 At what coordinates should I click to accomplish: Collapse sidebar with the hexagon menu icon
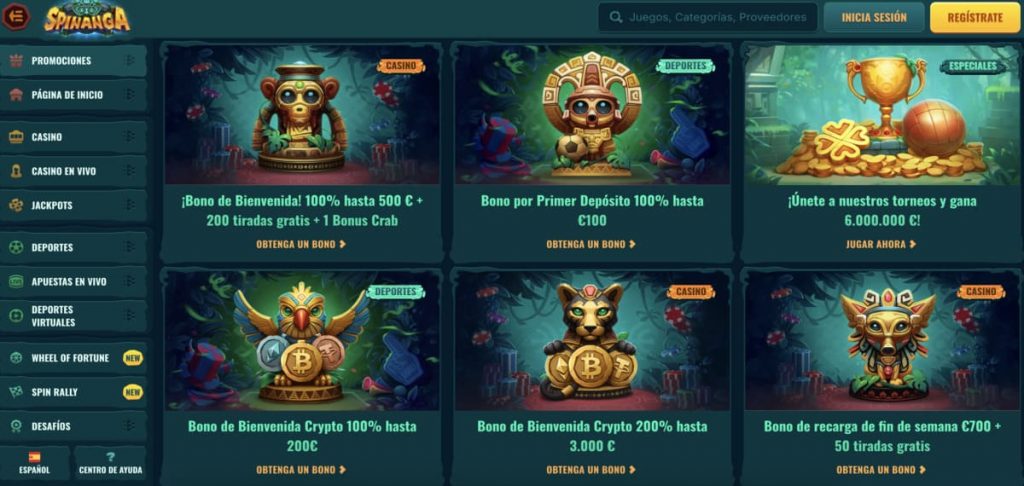(16, 17)
